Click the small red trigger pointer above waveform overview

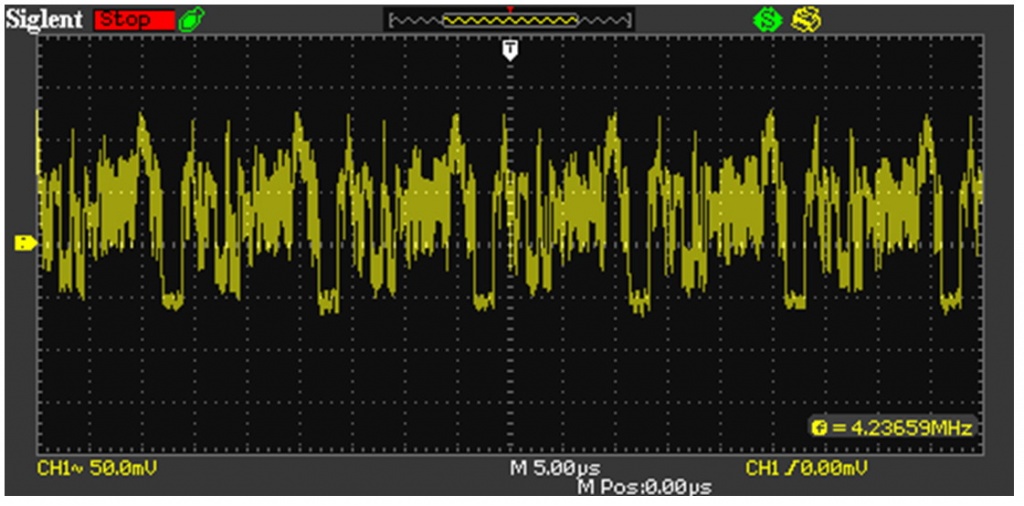[x=511, y=8]
